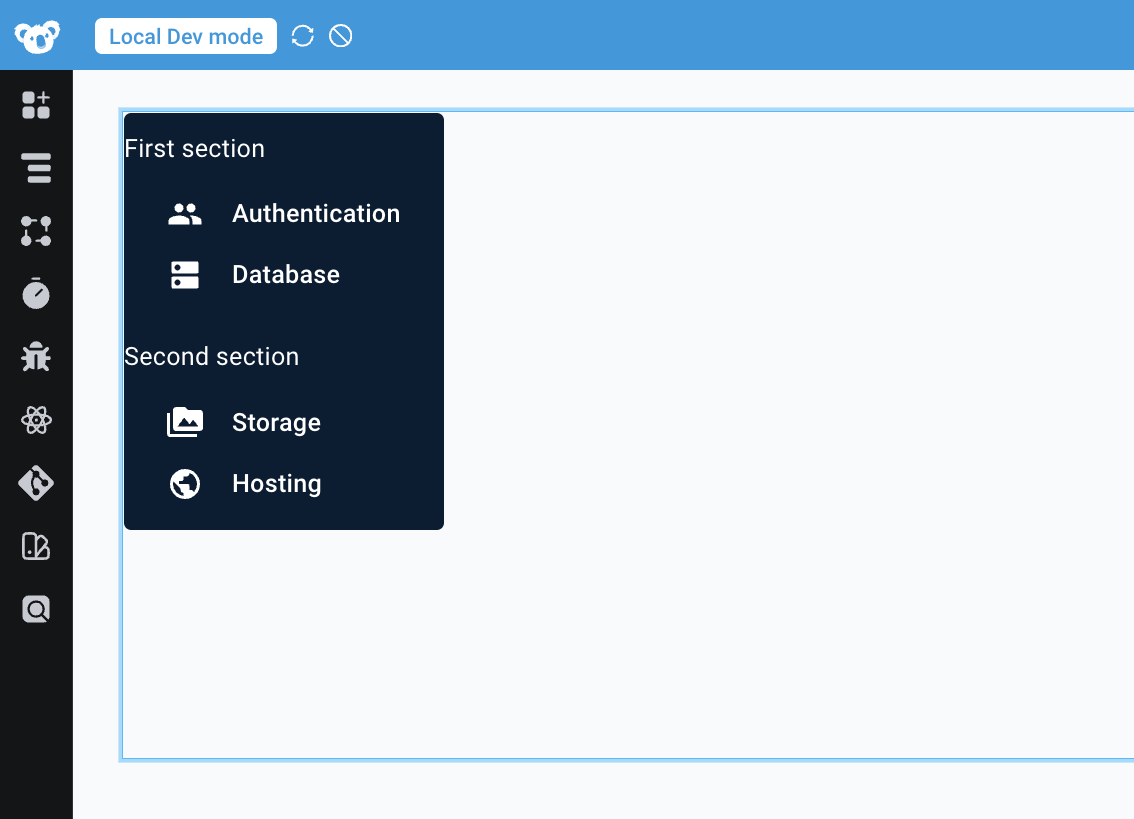Screen dimensions: 1134x819
Task: Click the koala logo in top bar
Action: (36, 35)
